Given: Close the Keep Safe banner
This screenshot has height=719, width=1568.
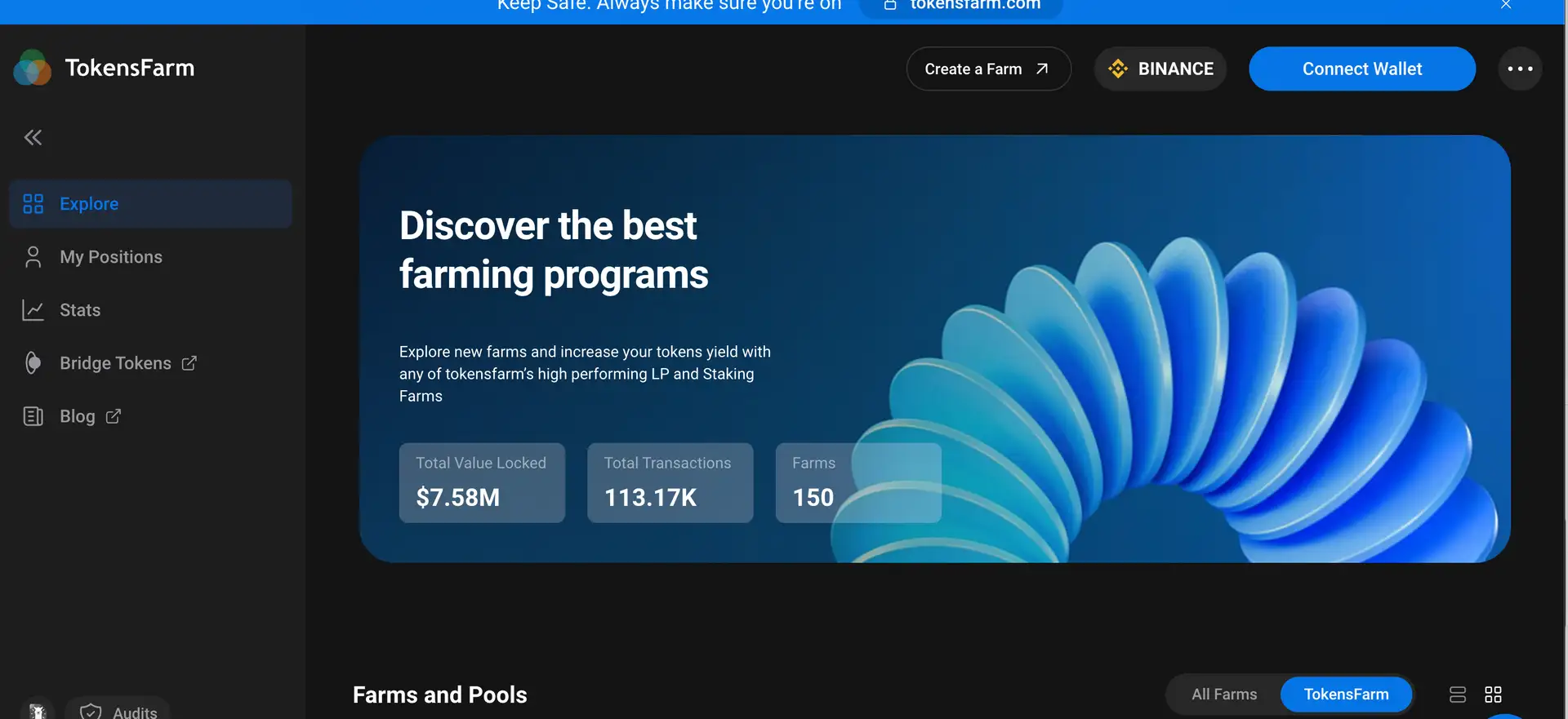Looking at the screenshot, I should click(x=1506, y=5).
